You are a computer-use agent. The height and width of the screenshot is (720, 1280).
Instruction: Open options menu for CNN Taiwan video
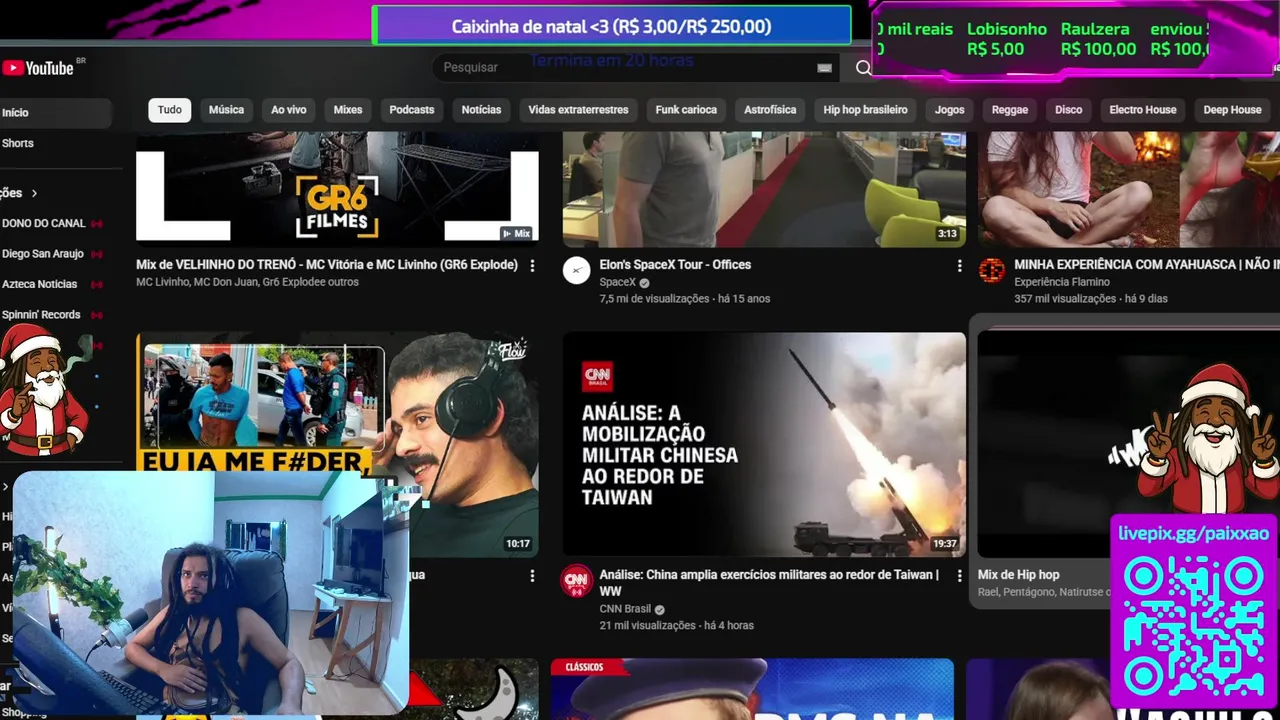click(959, 576)
